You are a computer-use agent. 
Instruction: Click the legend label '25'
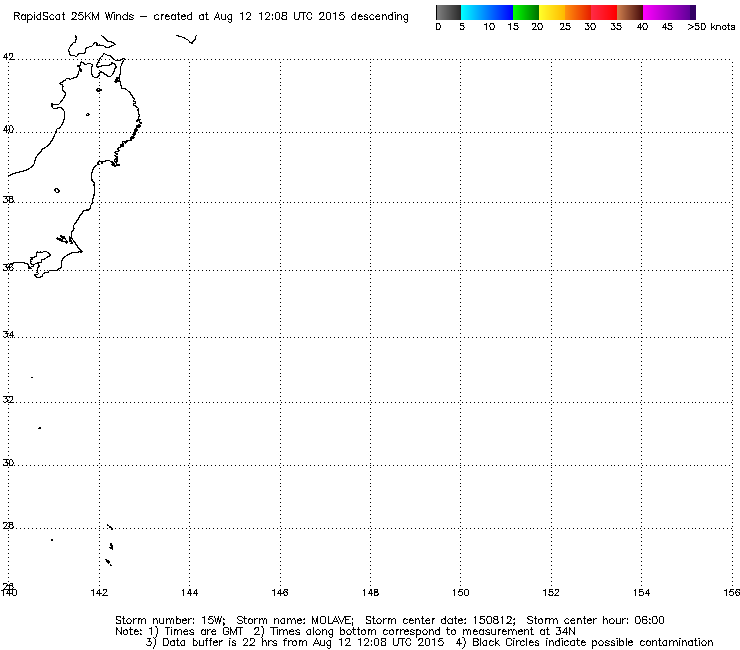click(565, 27)
